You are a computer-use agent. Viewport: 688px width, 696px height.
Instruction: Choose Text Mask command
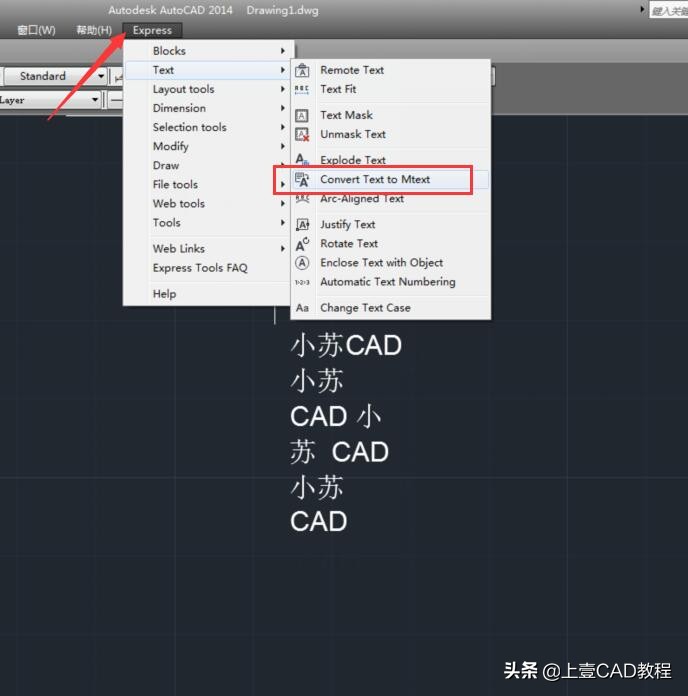point(391,115)
